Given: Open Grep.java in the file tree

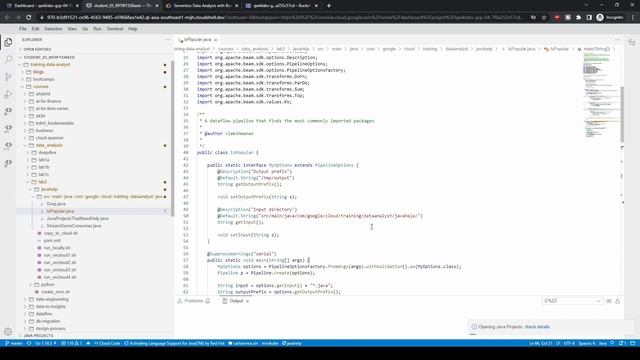Looking at the screenshot, I should (x=56, y=204).
